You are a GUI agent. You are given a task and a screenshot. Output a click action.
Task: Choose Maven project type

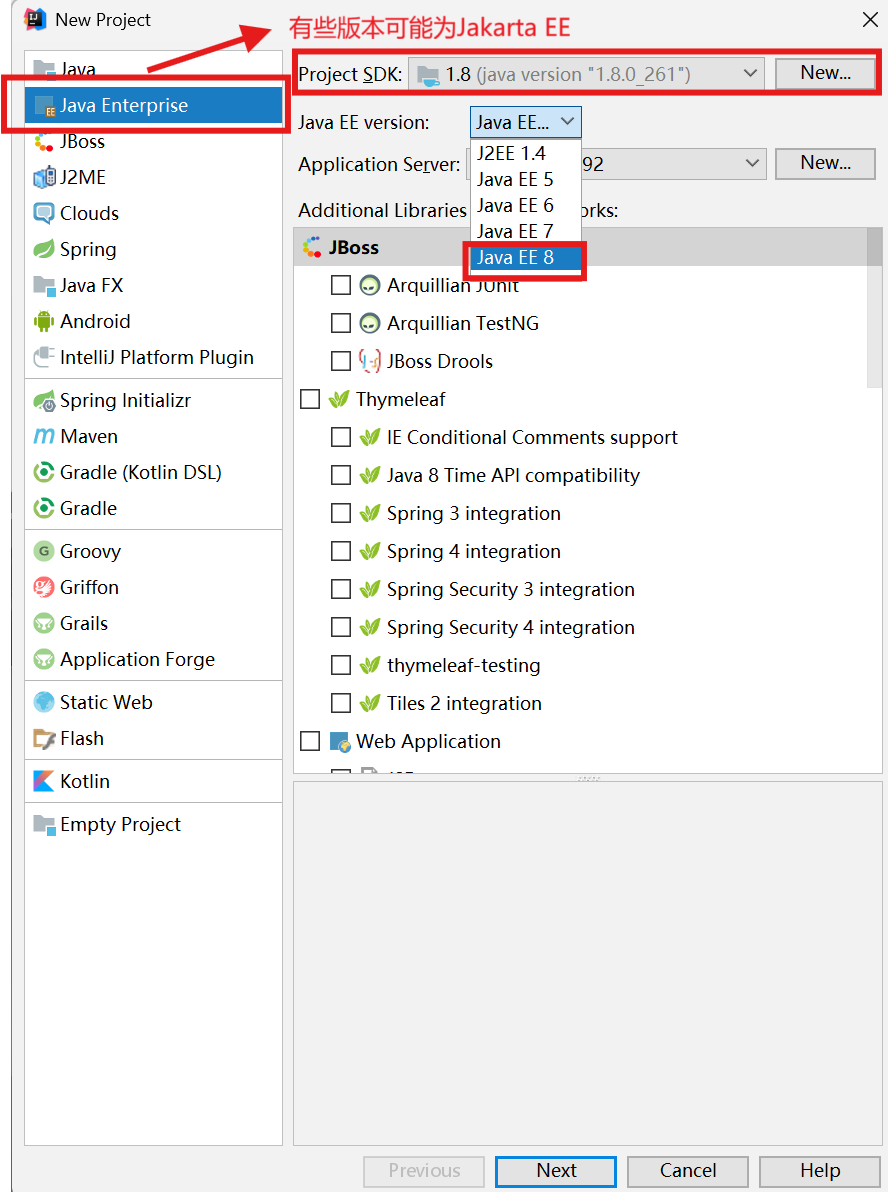pyautogui.click(x=153, y=436)
